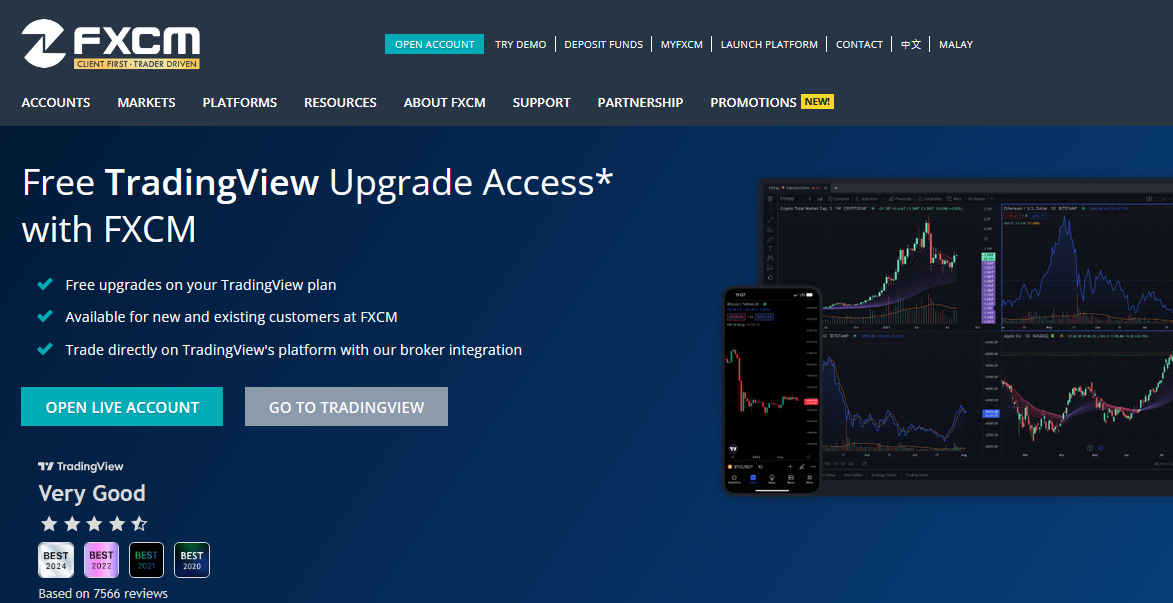The width and height of the screenshot is (1173, 603).
Task: Click the TradingView phone app screenshot
Action: (772, 390)
